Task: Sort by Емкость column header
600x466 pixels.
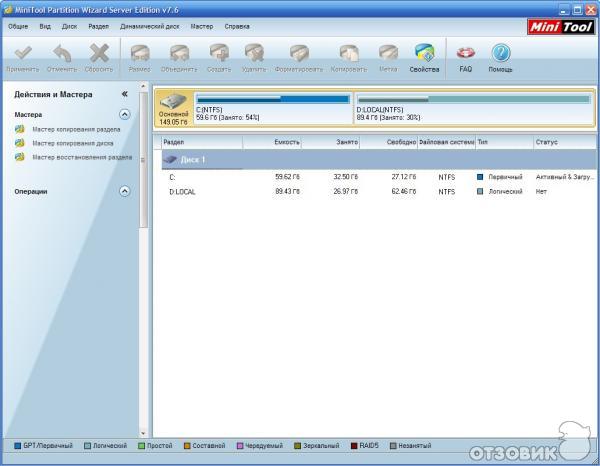Action: tap(272, 142)
